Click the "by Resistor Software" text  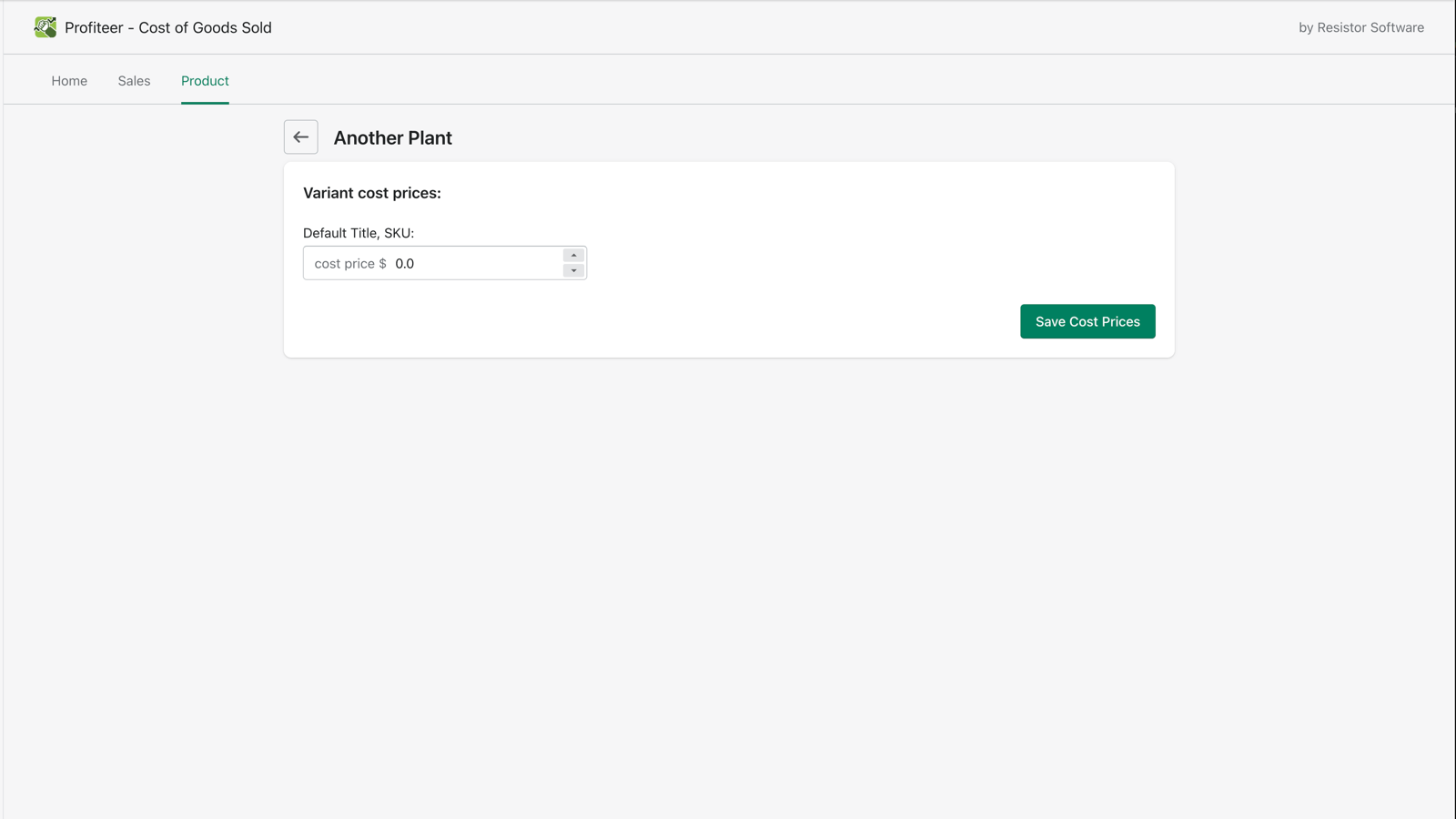click(x=1360, y=27)
